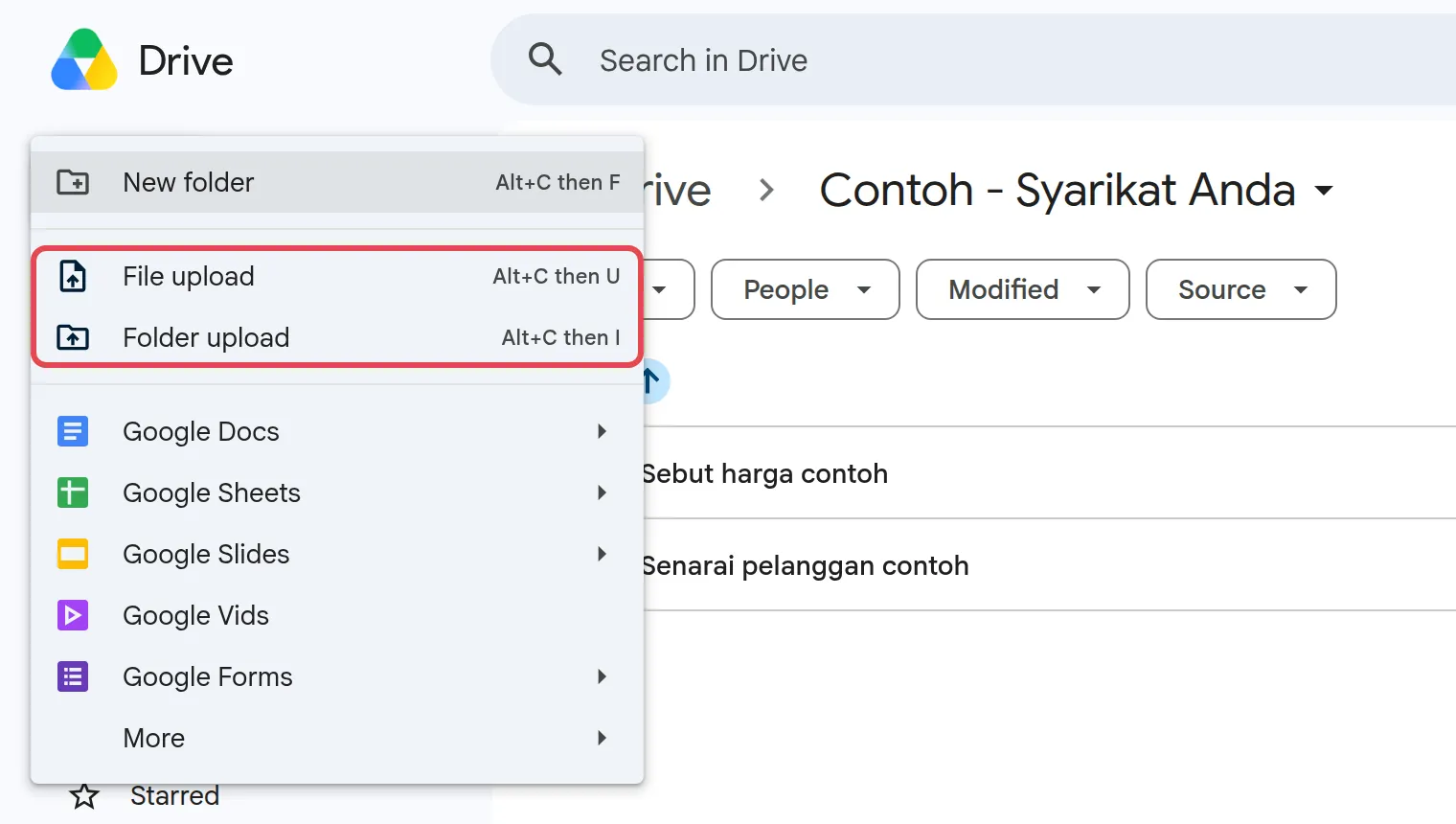The height and width of the screenshot is (824, 1456).
Task: Click the sort direction arrow icon
Action: coord(652,381)
